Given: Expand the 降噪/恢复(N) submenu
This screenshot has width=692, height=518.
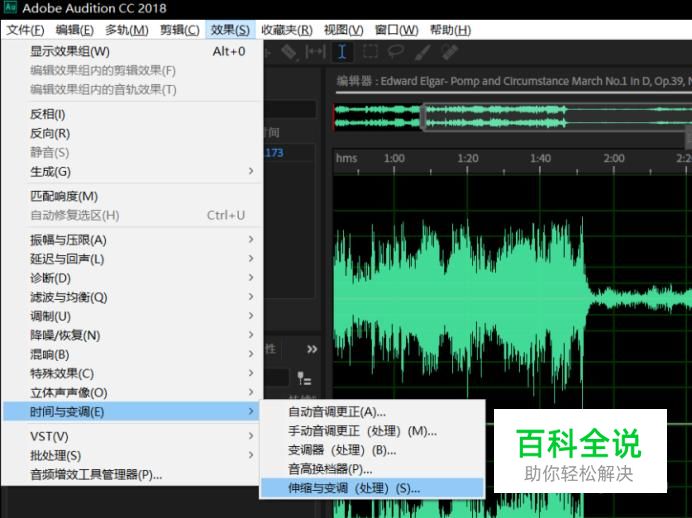Looking at the screenshot, I should 132,335.
